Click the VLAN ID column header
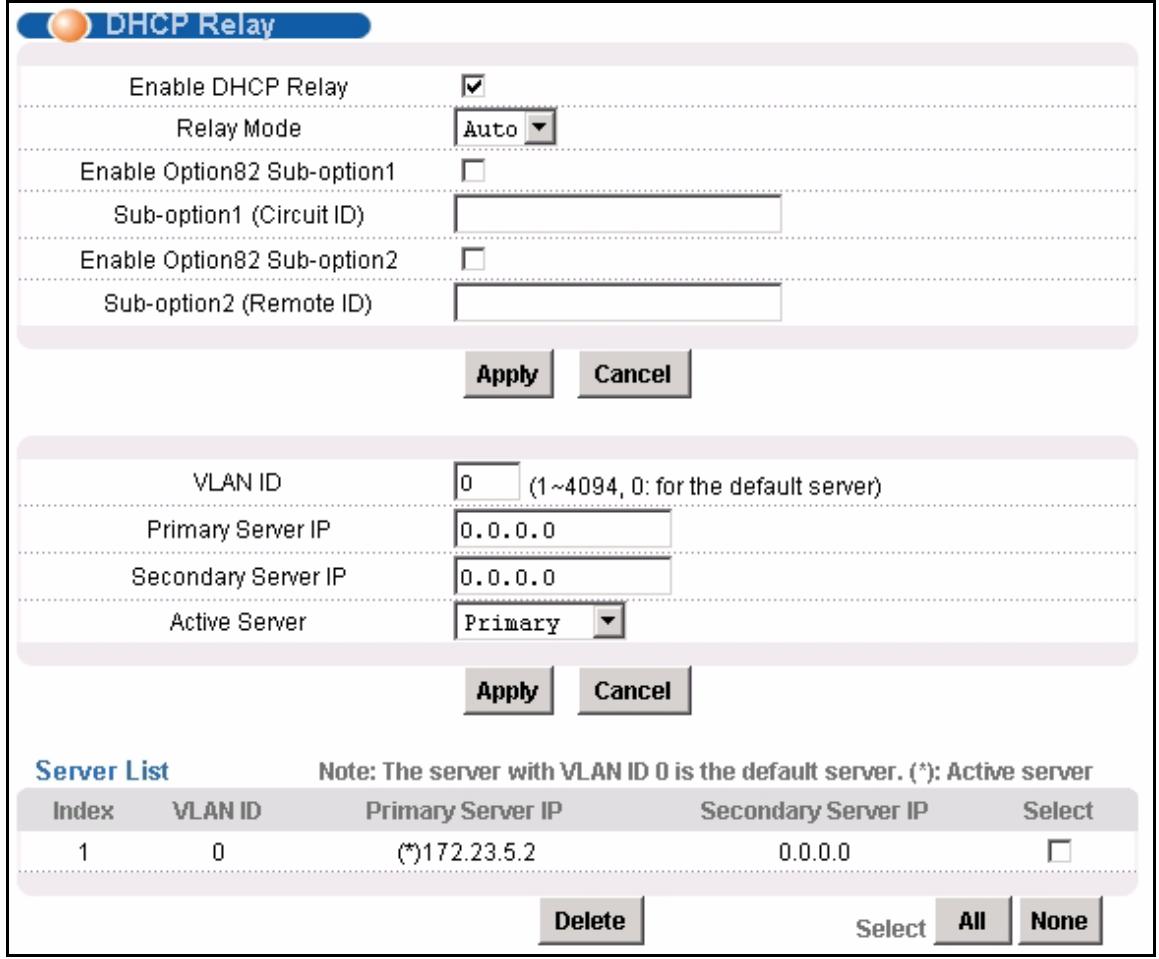This screenshot has width=1159, height=959. 217,811
